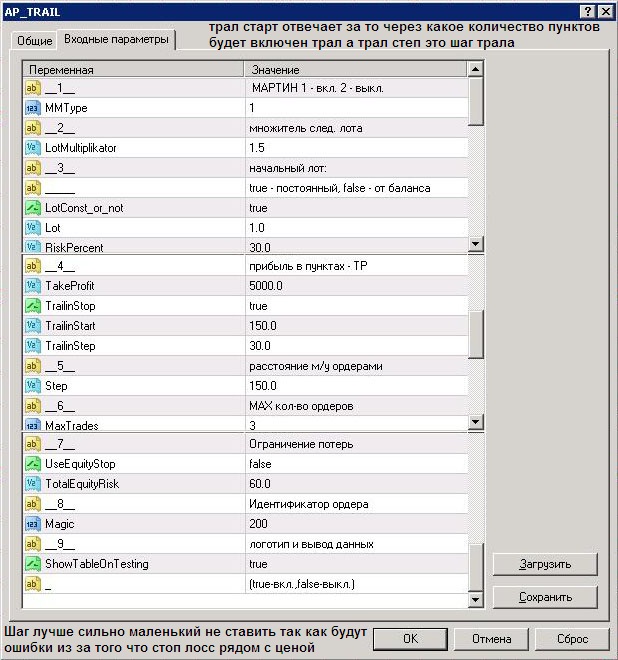Click the Переменная column header
The height and width of the screenshot is (660, 618).
pos(134,70)
